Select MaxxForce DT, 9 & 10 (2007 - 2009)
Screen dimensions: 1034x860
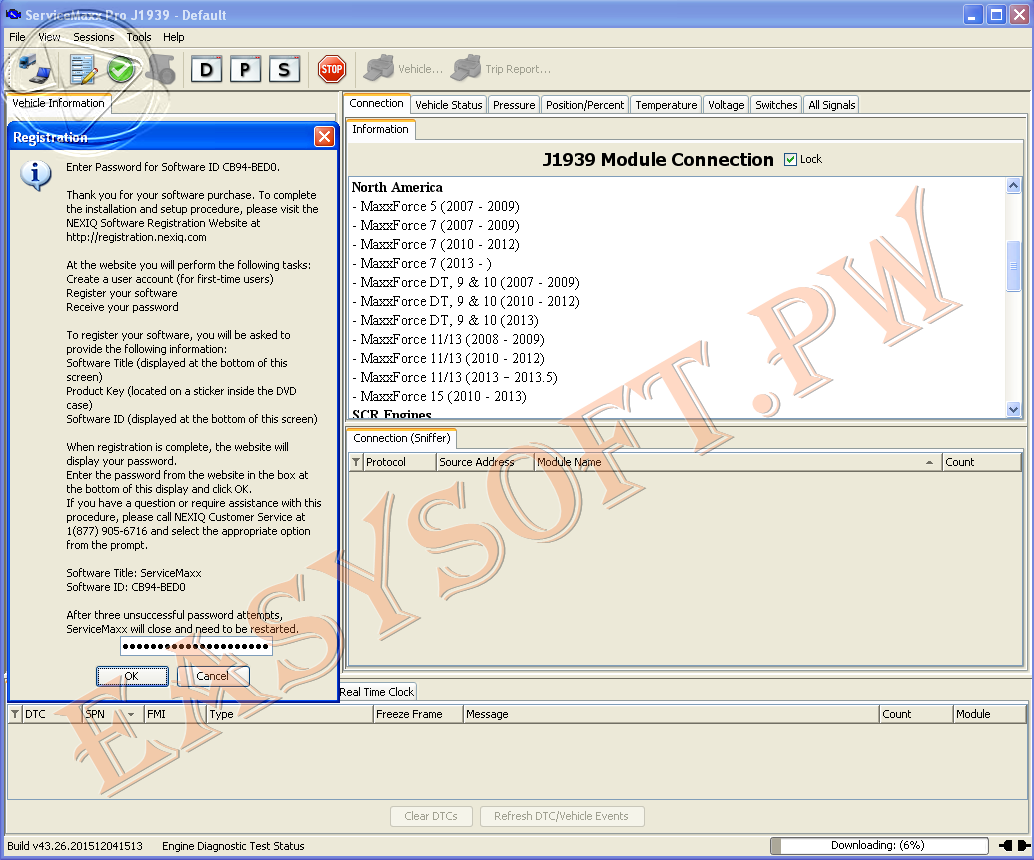click(466, 283)
